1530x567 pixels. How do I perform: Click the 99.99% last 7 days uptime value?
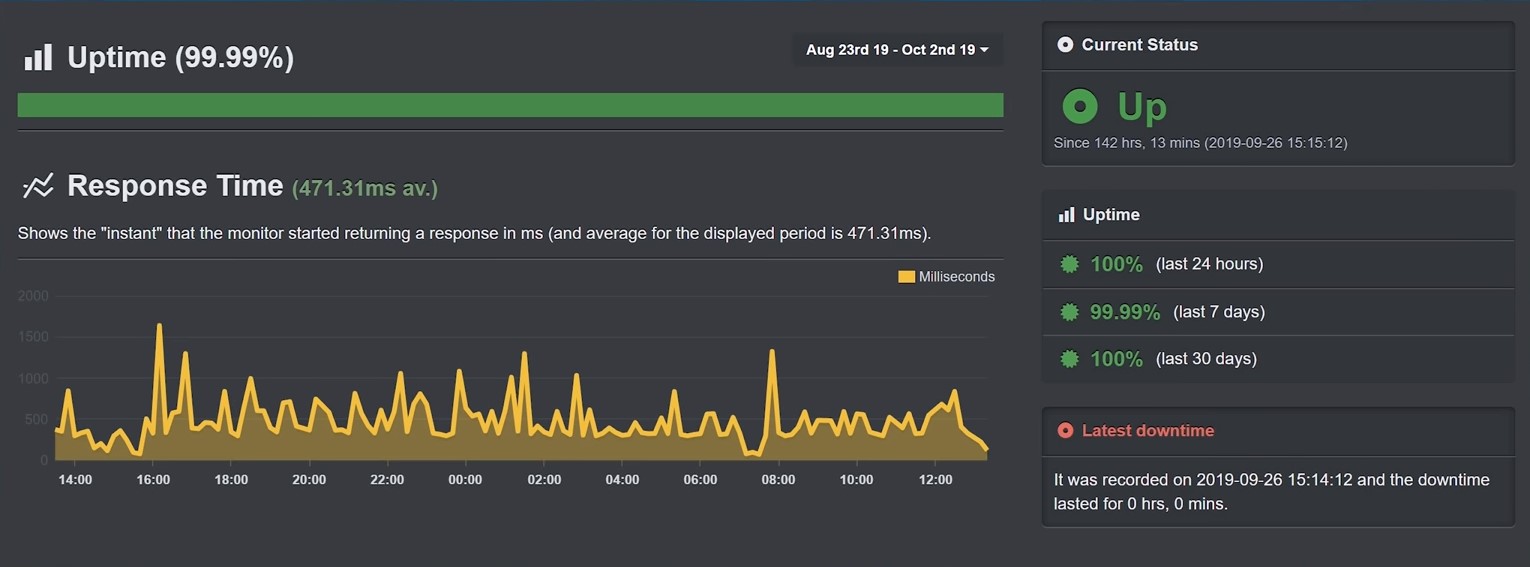pos(1125,312)
